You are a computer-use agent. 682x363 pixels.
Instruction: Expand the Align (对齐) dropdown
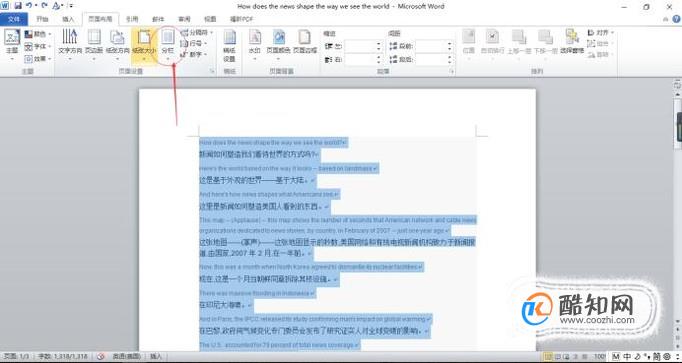(600, 33)
